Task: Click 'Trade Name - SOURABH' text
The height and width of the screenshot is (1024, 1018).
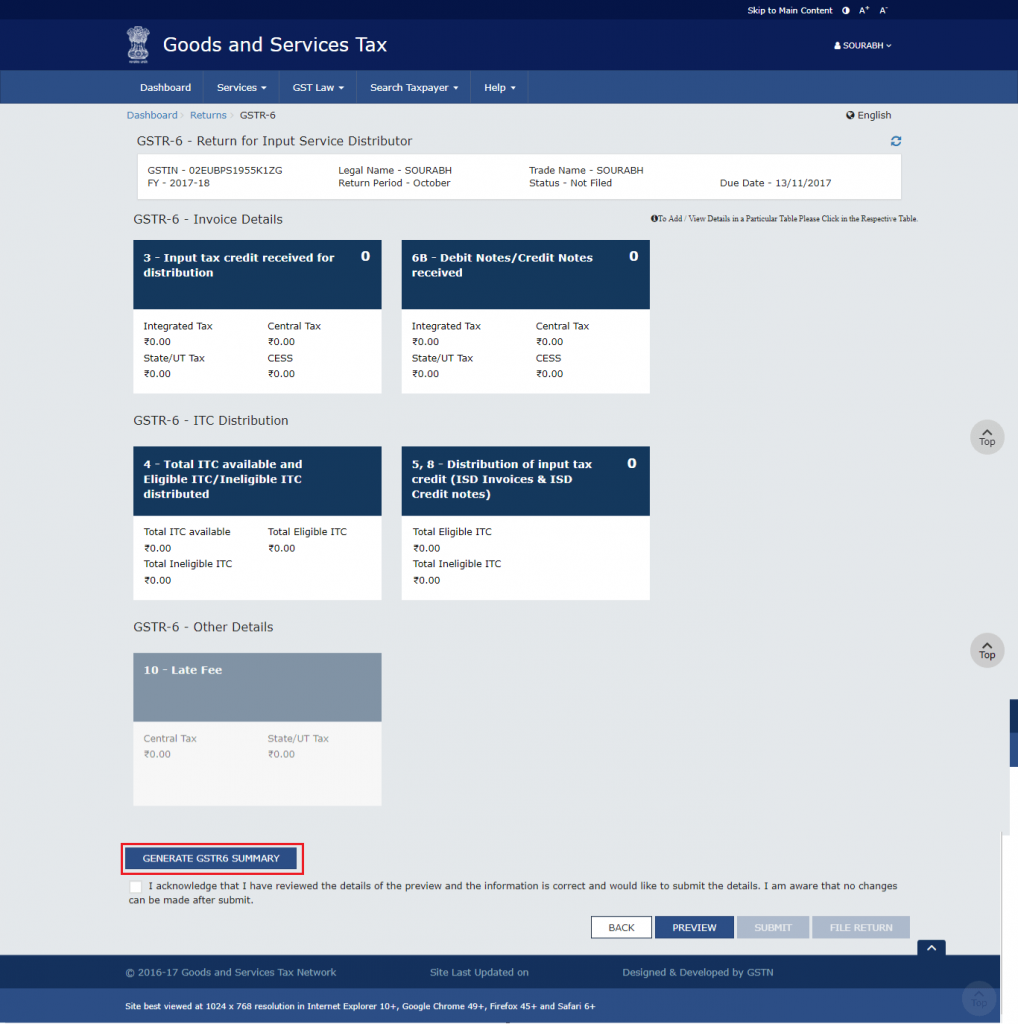Action: 586,170
